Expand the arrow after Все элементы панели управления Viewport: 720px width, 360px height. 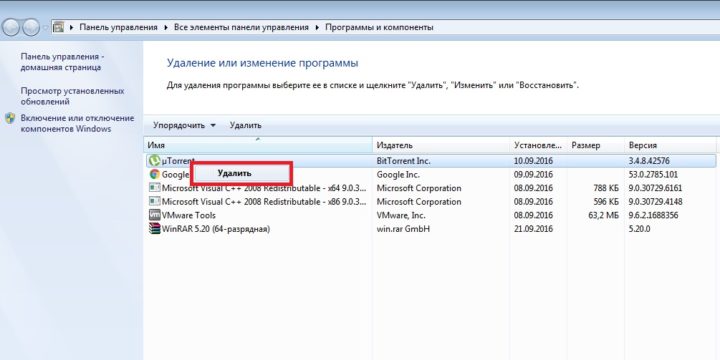point(317,28)
